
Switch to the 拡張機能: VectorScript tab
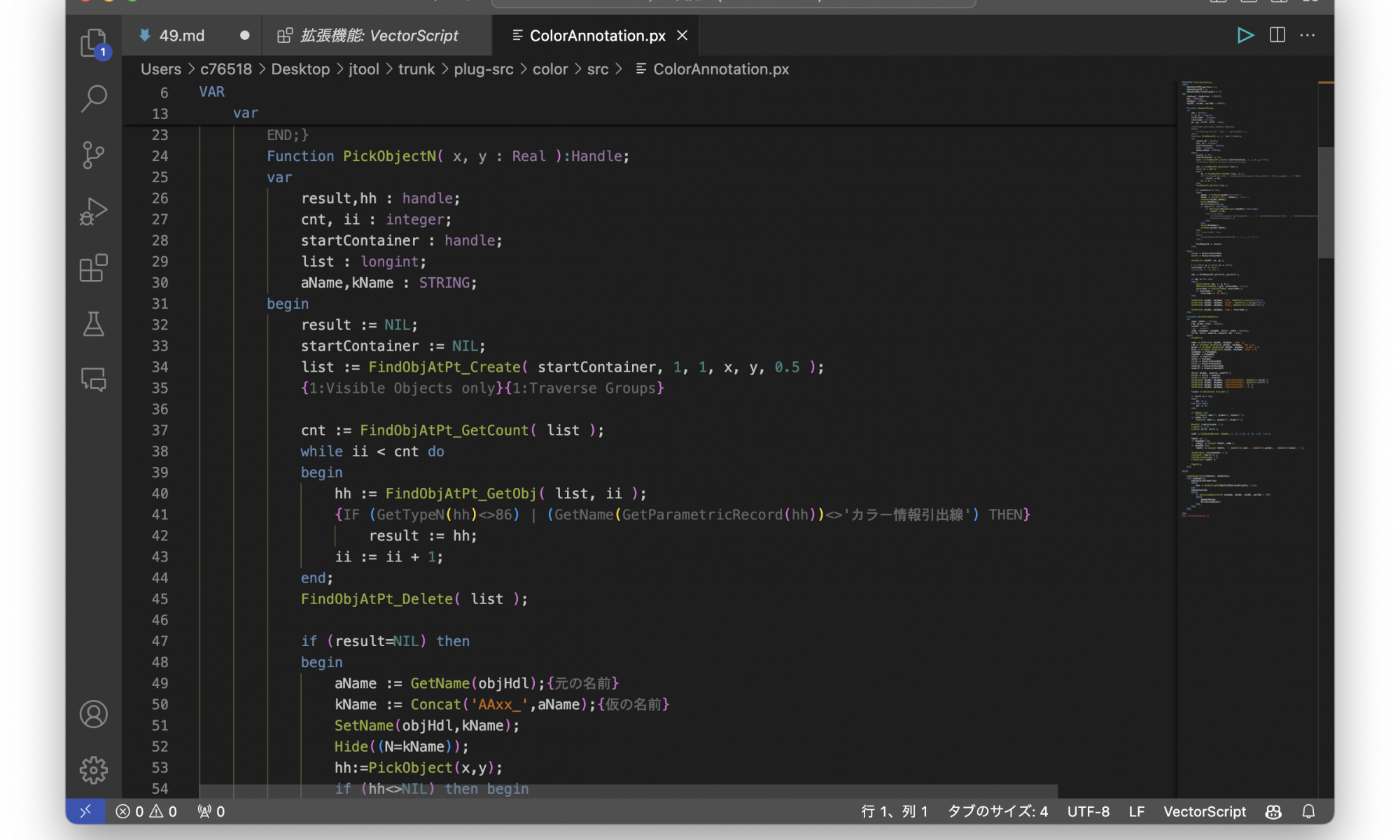point(378,35)
